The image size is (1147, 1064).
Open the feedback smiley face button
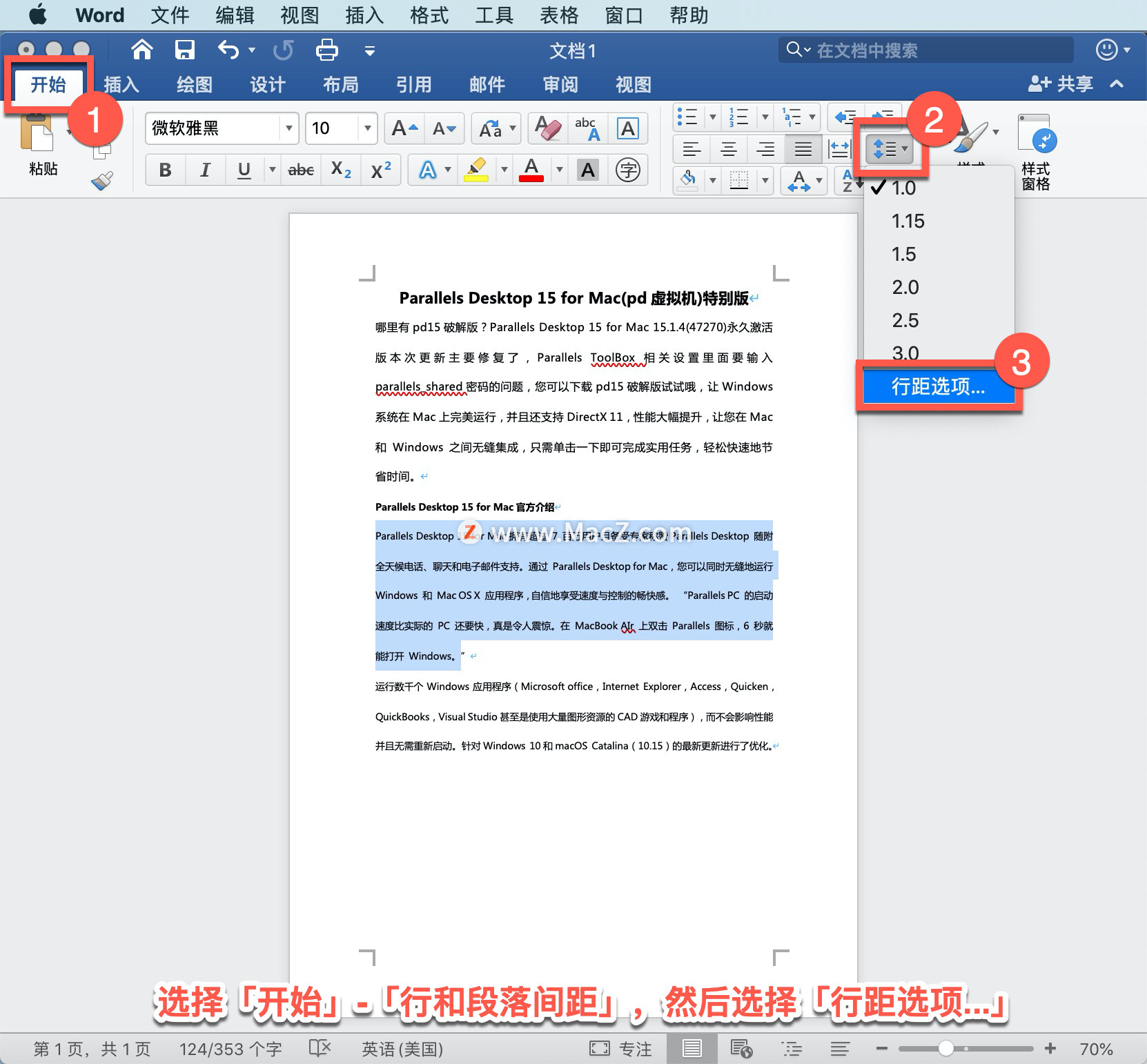pyautogui.click(x=1108, y=50)
